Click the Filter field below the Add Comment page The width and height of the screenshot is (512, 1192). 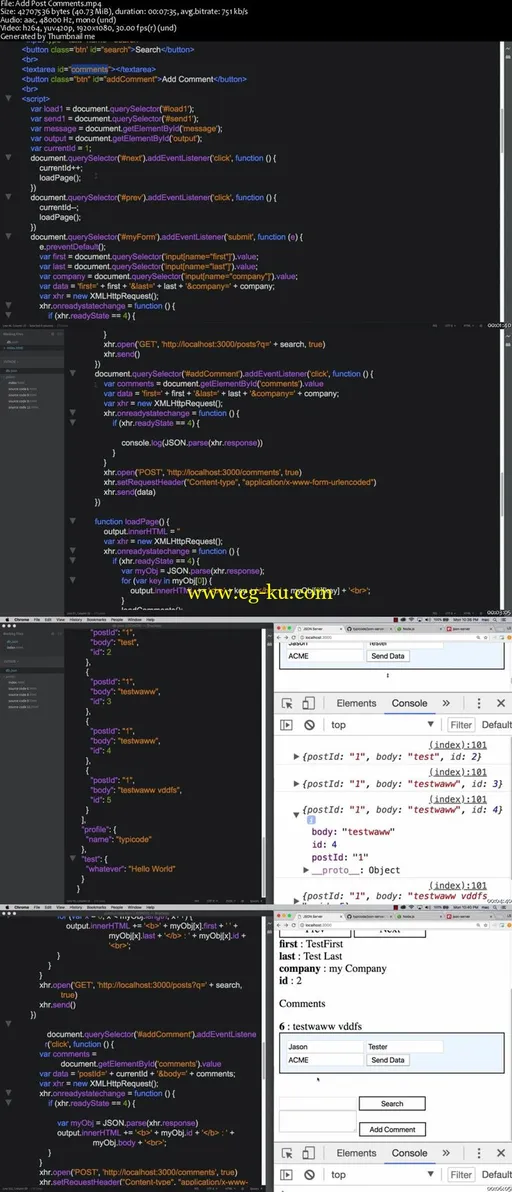click(461, 1175)
